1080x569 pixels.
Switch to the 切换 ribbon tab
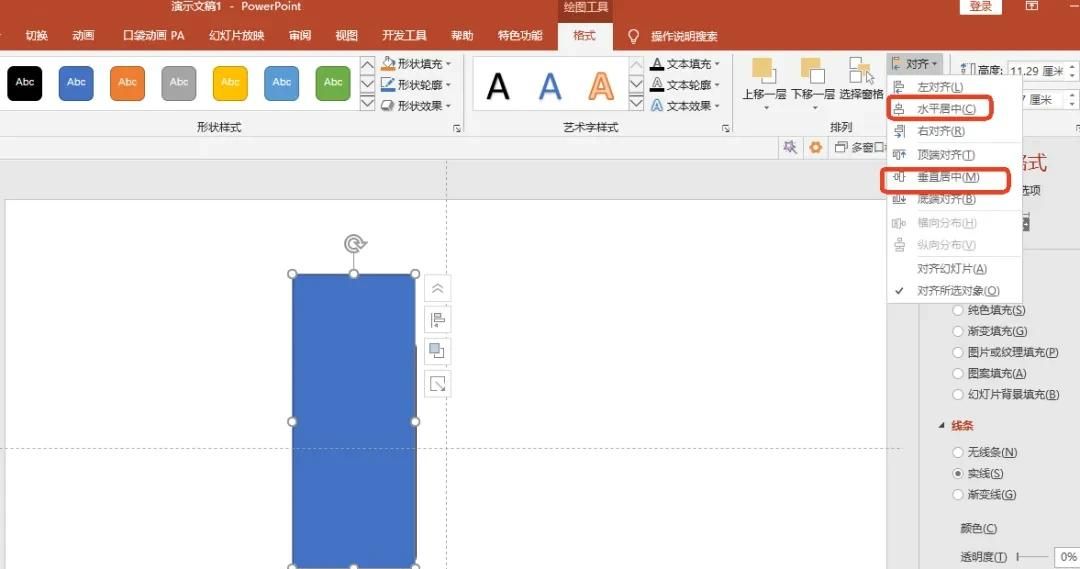[37, 35]
